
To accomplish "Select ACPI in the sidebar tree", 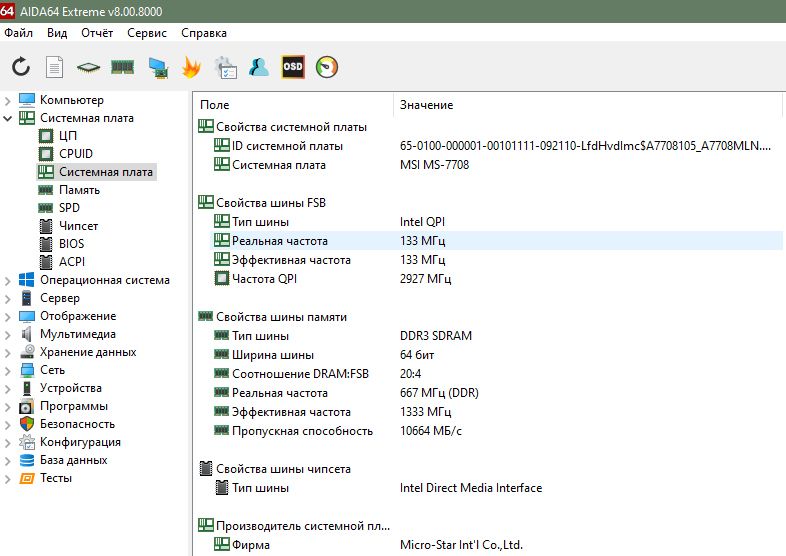I will click(x=72, y=262).
